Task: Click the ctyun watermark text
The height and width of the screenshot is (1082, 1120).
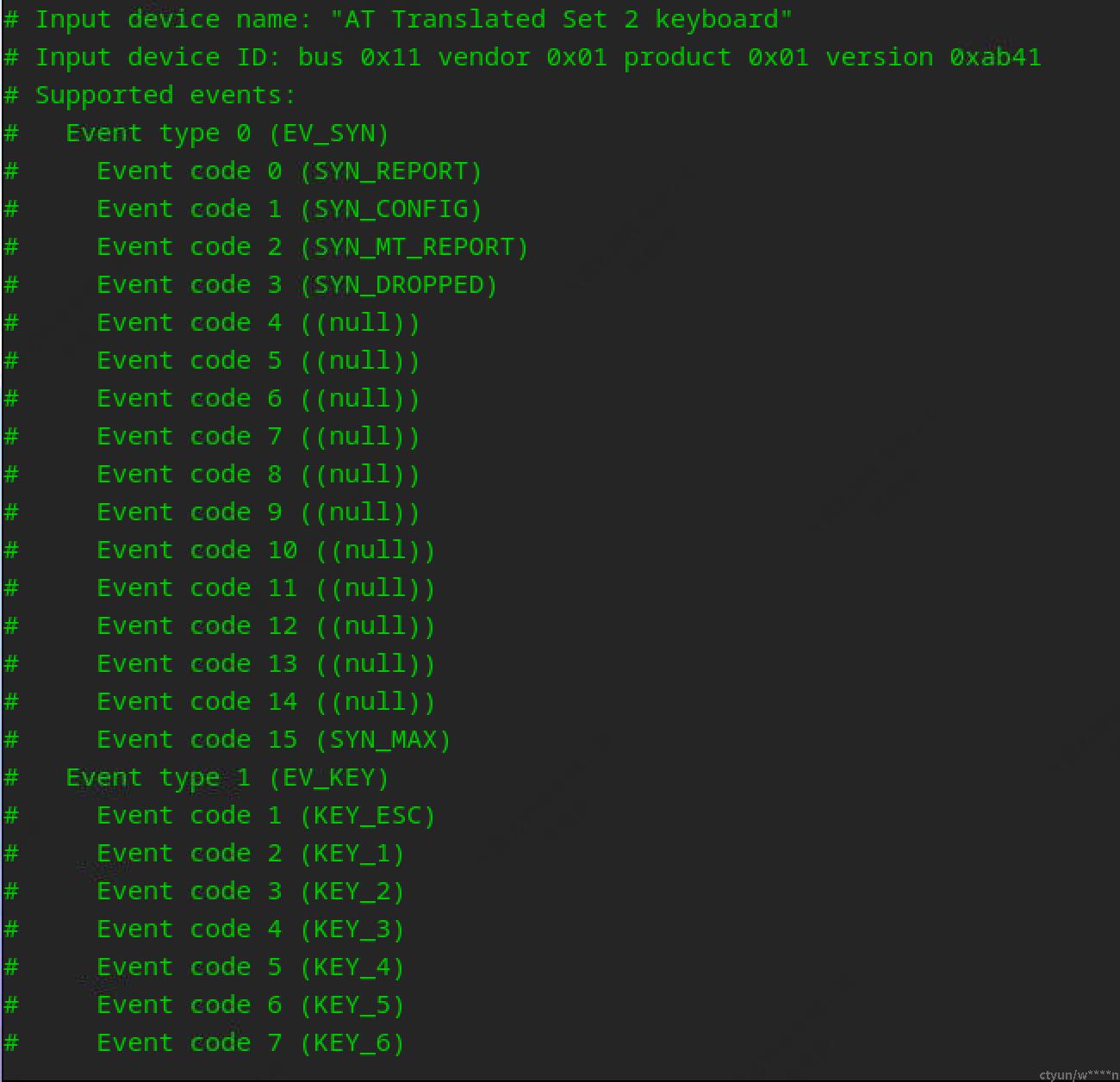Action: click(1078, 1074)
